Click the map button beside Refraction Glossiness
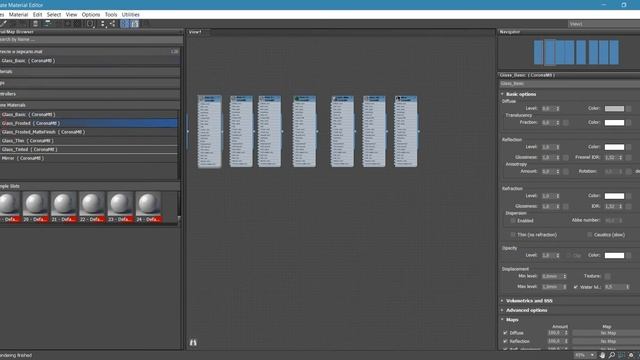 coord(566,206)
